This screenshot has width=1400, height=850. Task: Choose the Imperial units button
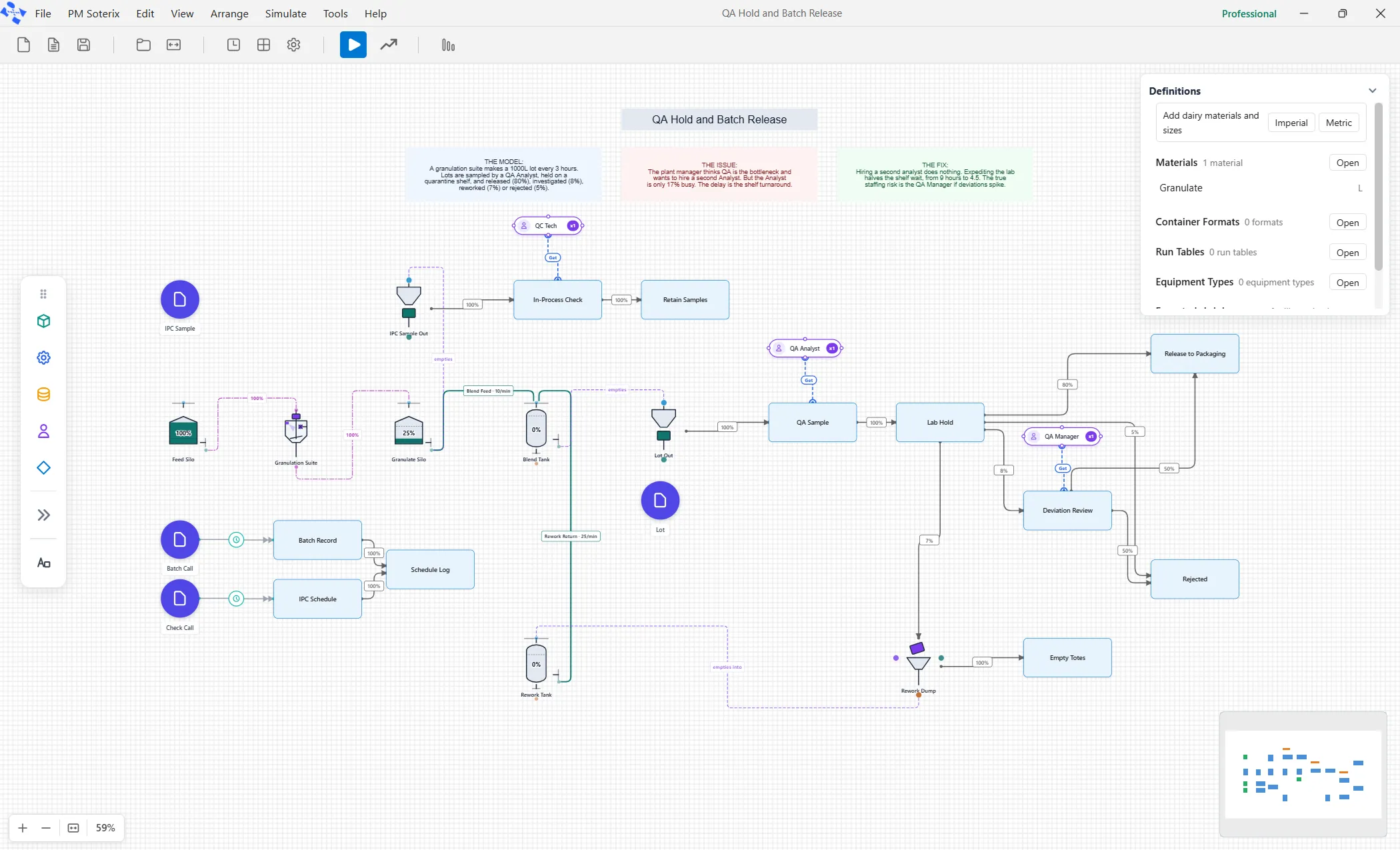pos(1291,123)
